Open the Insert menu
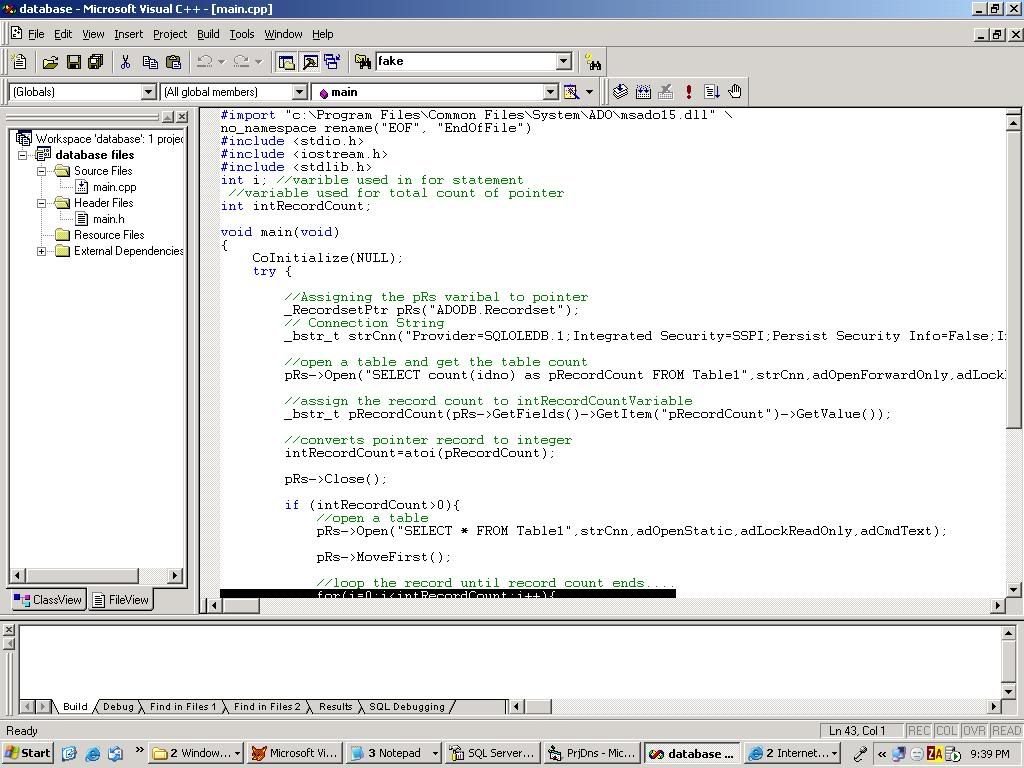Image resolution: width=1024 pixels, height=768 pixels. [128, 34]
